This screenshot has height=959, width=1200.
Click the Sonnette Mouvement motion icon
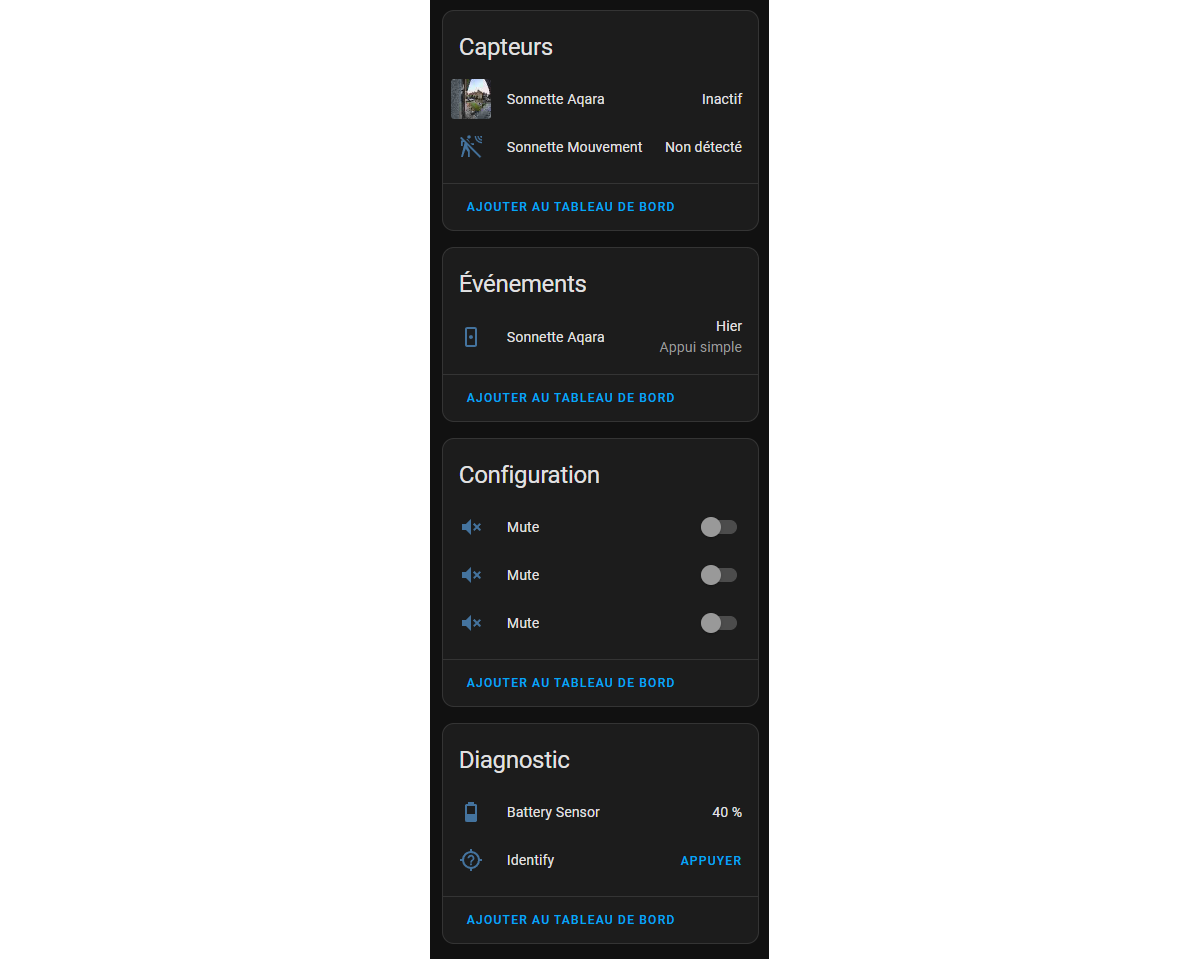[x=471, y=147]
